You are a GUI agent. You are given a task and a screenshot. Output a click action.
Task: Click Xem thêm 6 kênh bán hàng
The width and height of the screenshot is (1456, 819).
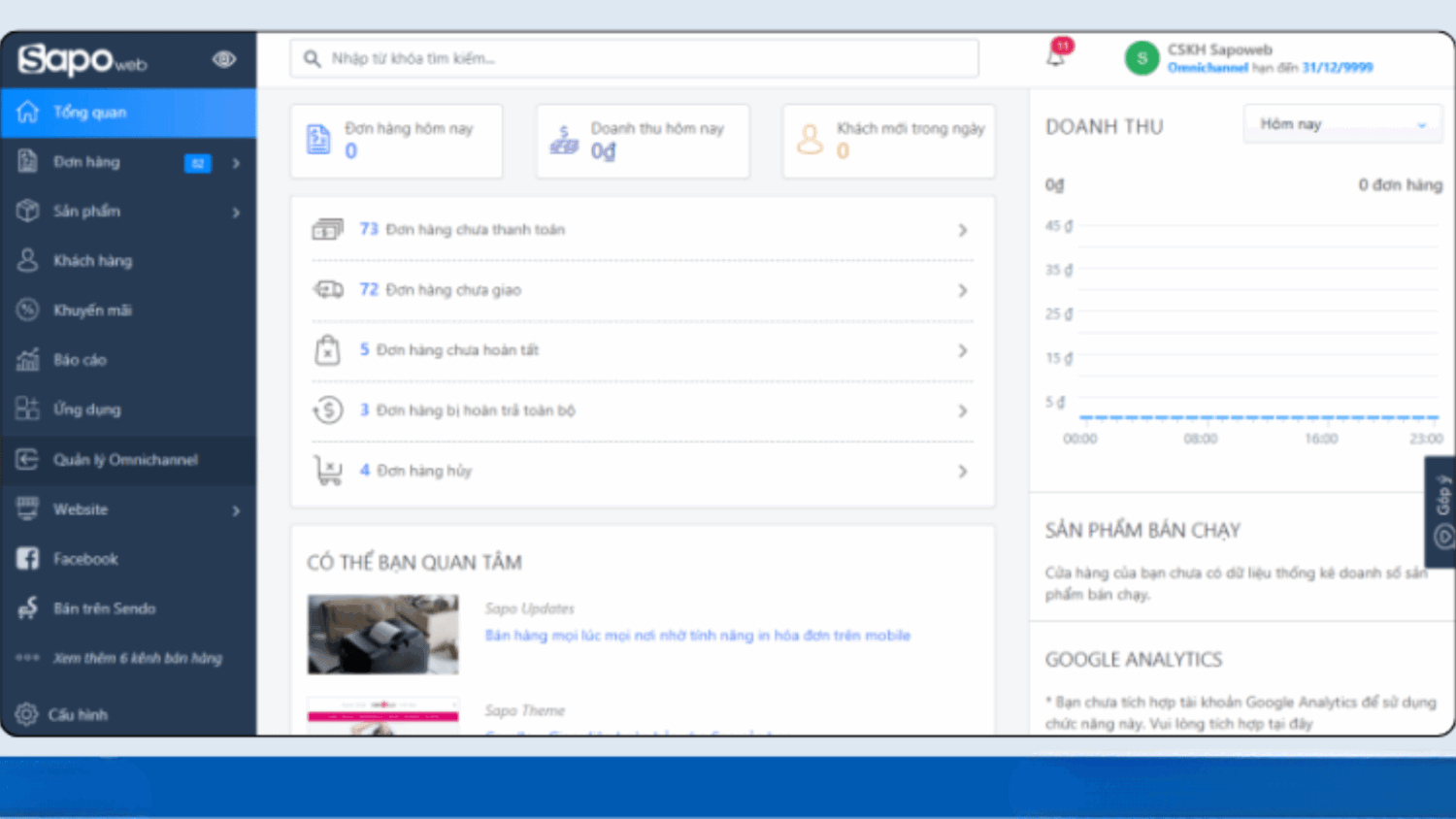coord(137,658)
